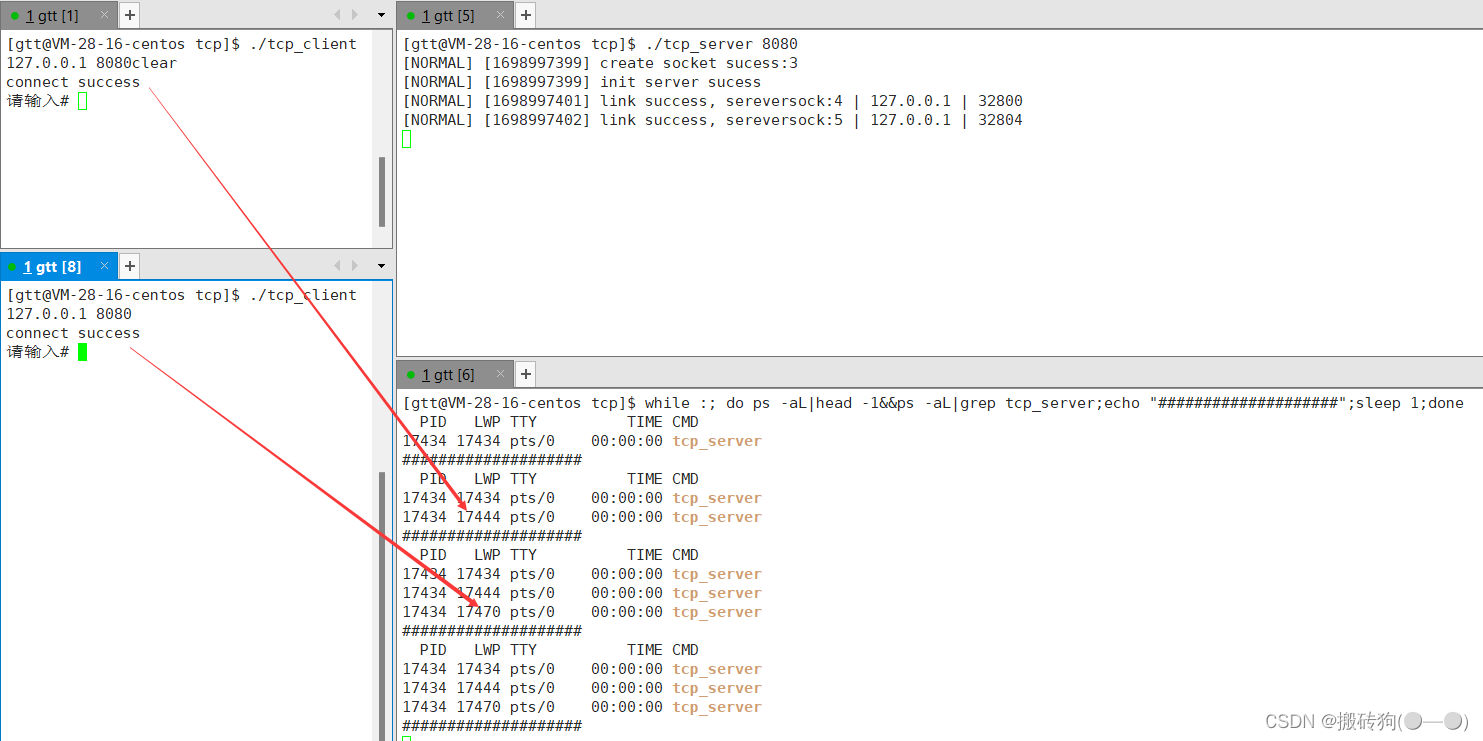
Task: Click the "127.0.0.1 8080" line in the gtt [8] terminal
Action: pyautogui.click(x=69, y=314)
